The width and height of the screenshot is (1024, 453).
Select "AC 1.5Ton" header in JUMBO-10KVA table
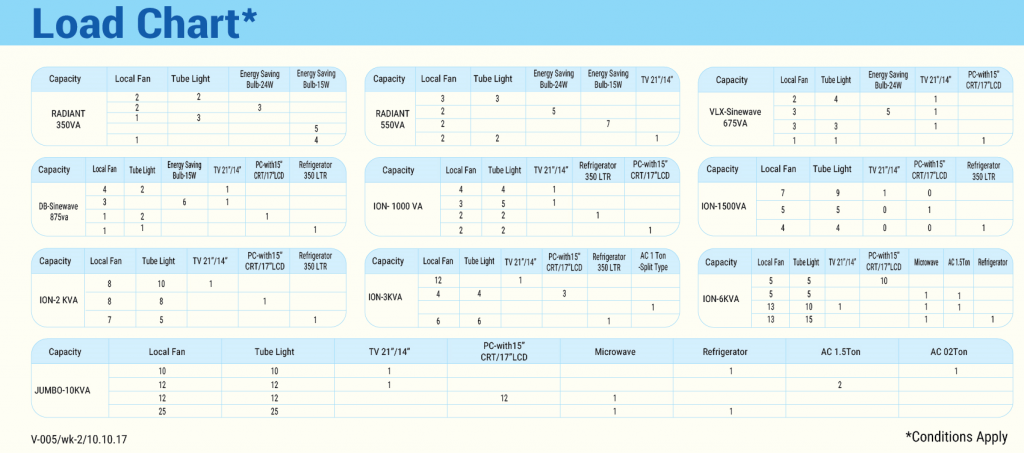[x=841, y=351]
